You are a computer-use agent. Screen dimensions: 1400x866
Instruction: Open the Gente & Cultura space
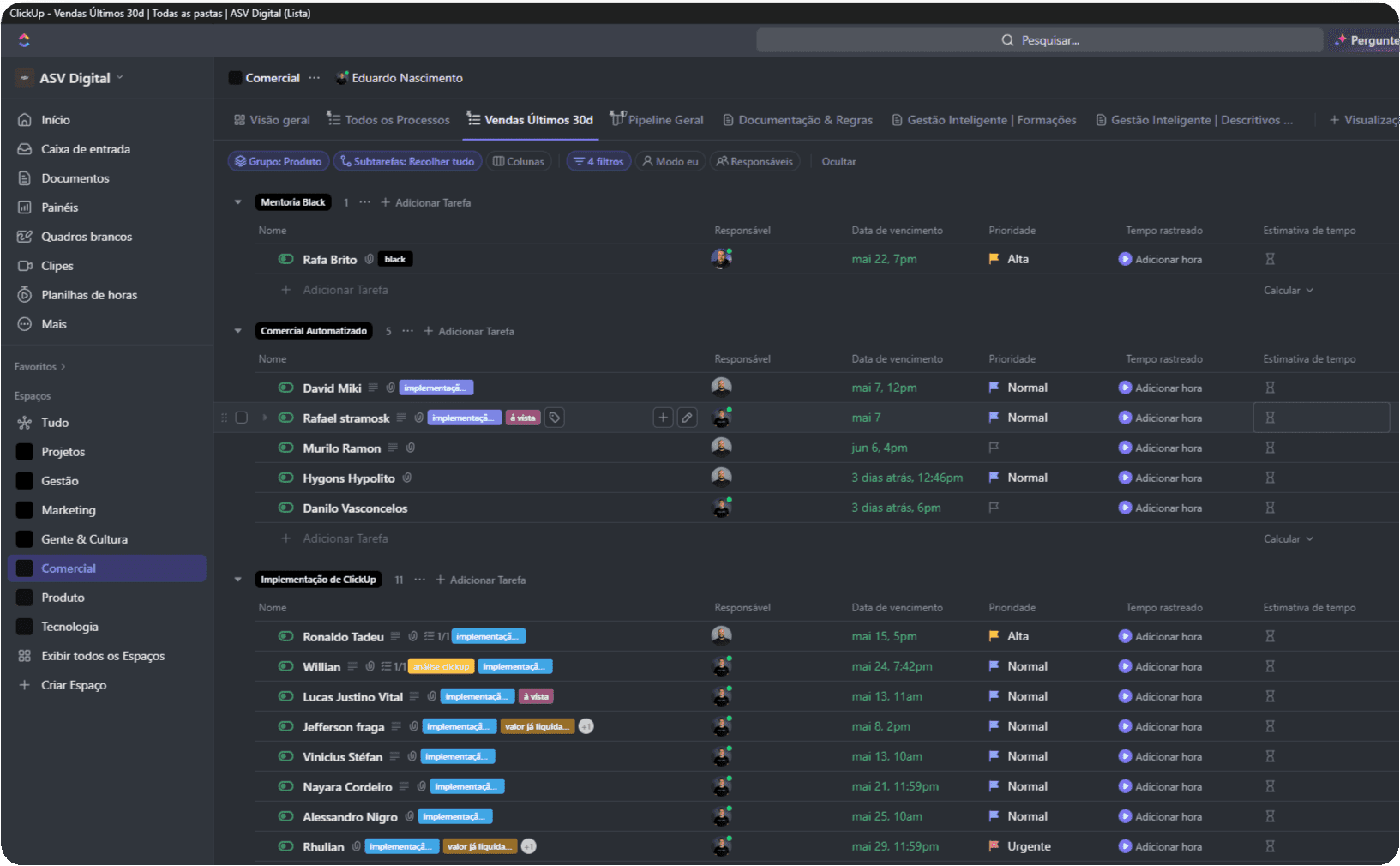click(x=84, y=539)
